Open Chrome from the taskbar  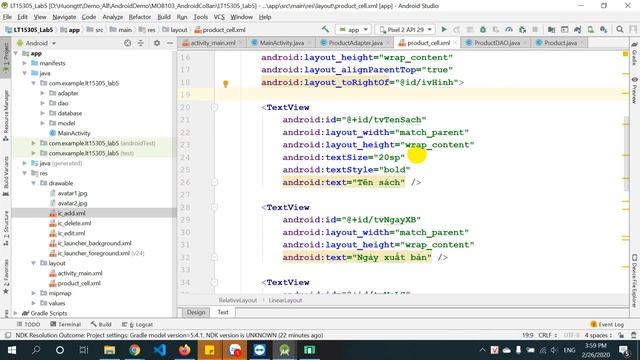point(134,350)
